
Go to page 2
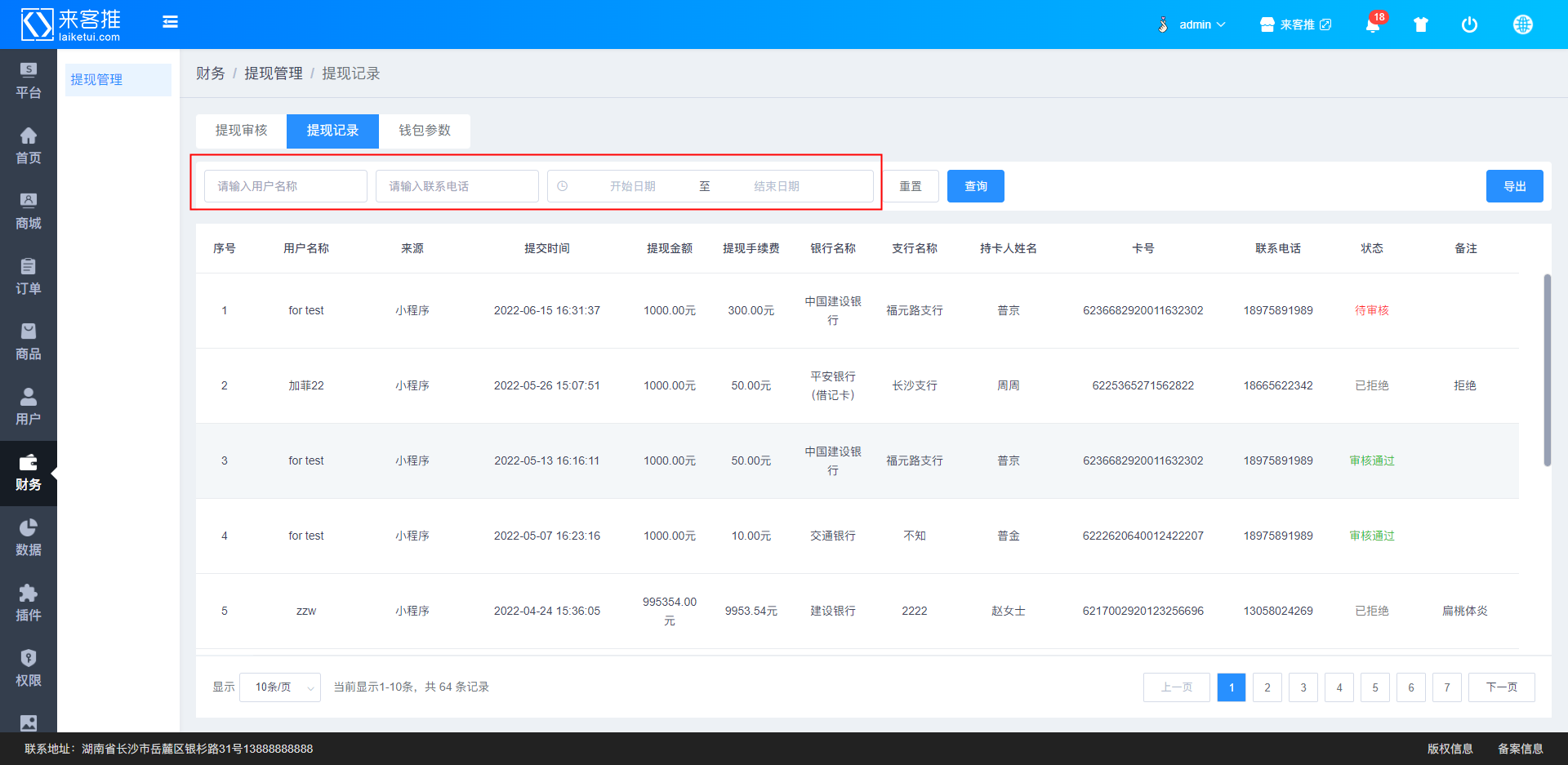1267,687
